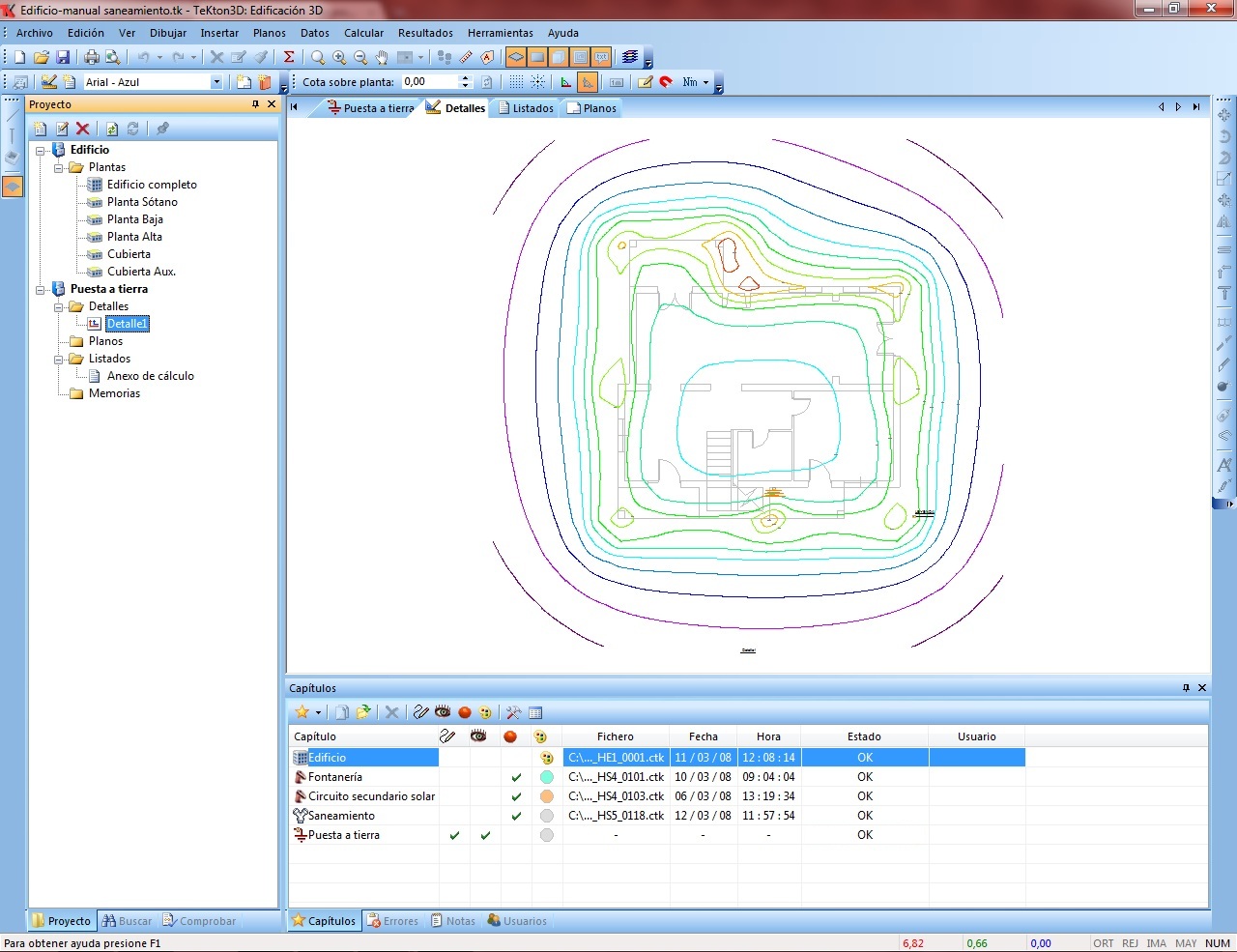Select the Pan hand tool

coord(382,58)
